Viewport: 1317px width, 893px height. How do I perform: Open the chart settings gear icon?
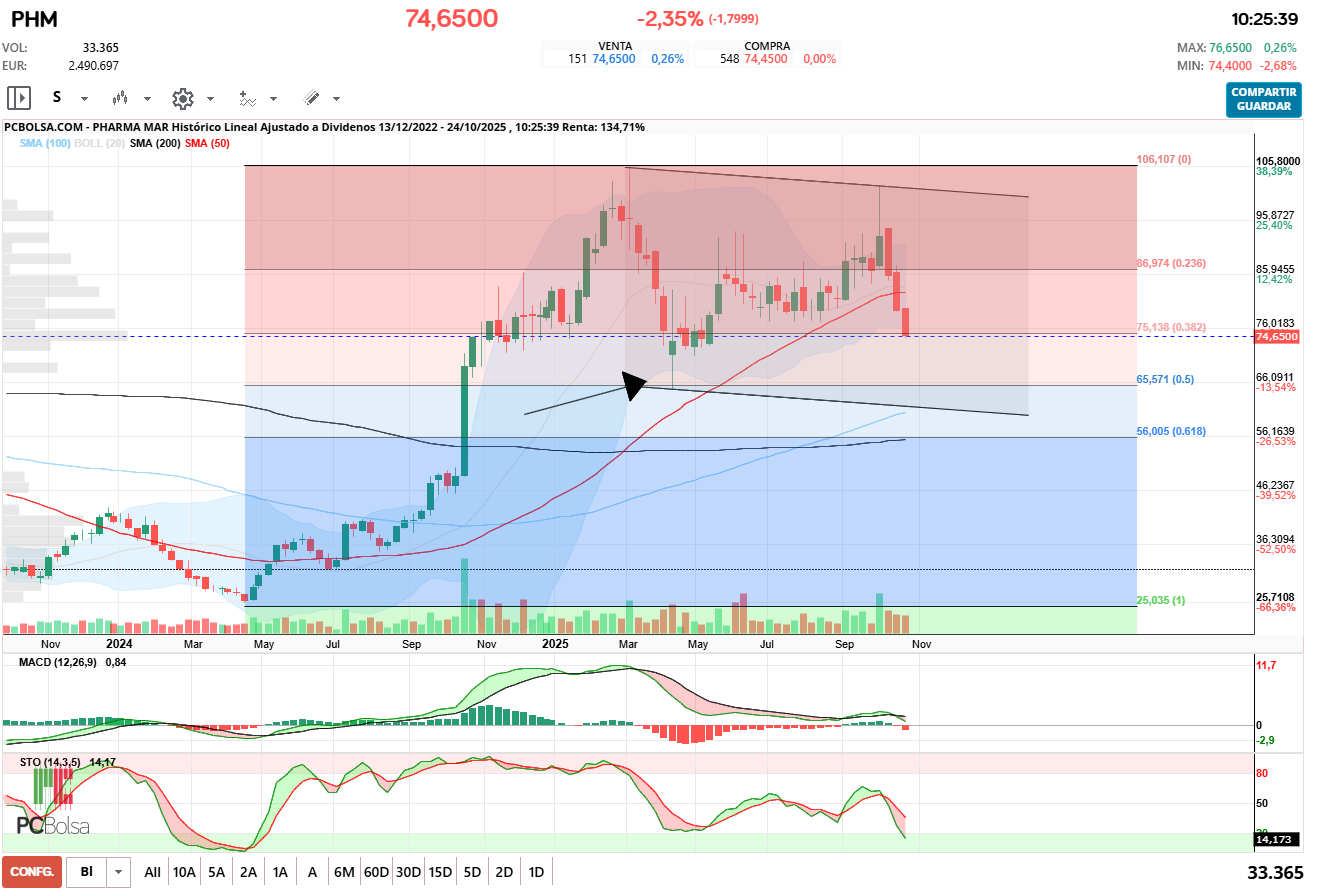point(182,98)
